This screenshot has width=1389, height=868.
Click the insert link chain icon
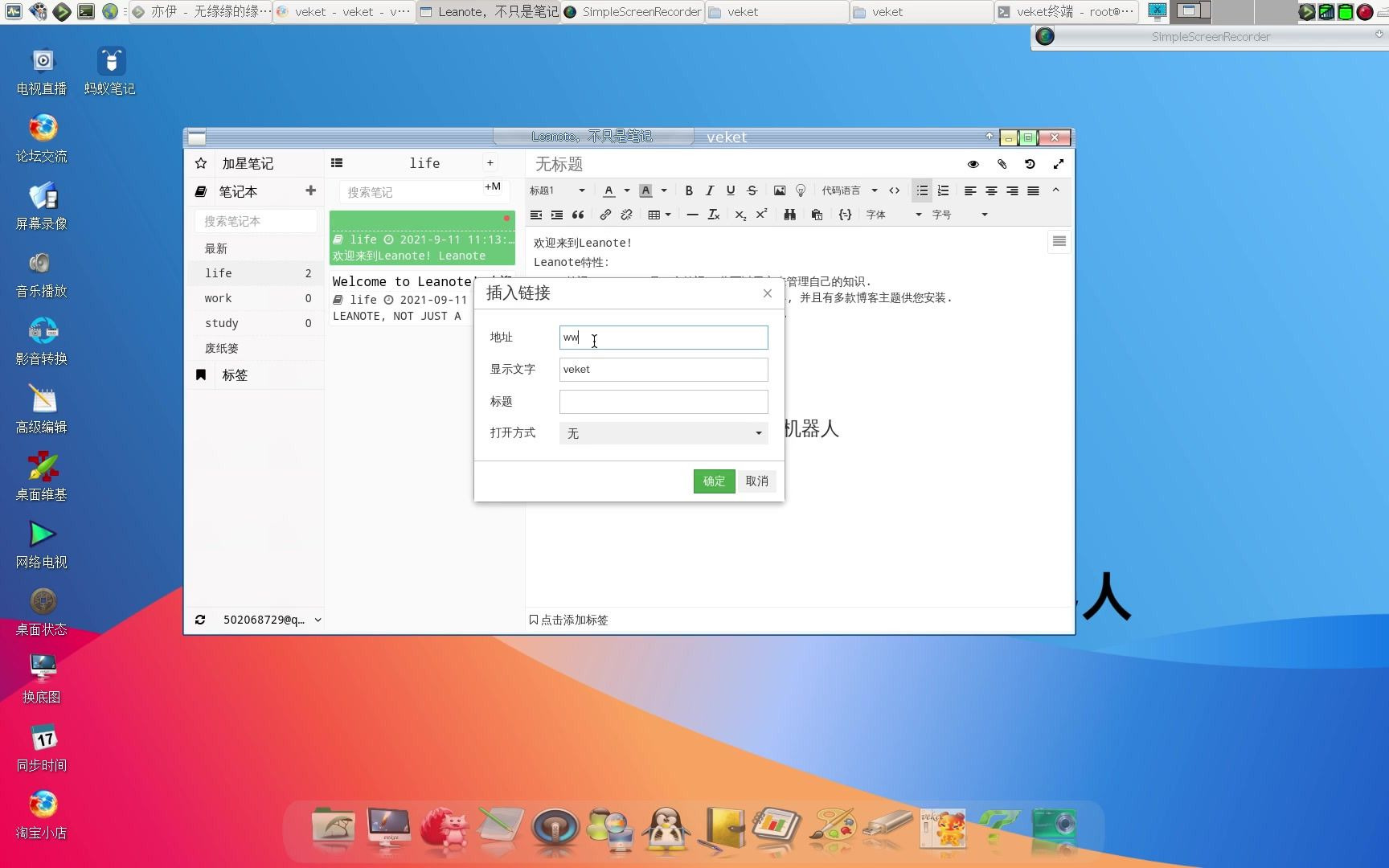605,215
